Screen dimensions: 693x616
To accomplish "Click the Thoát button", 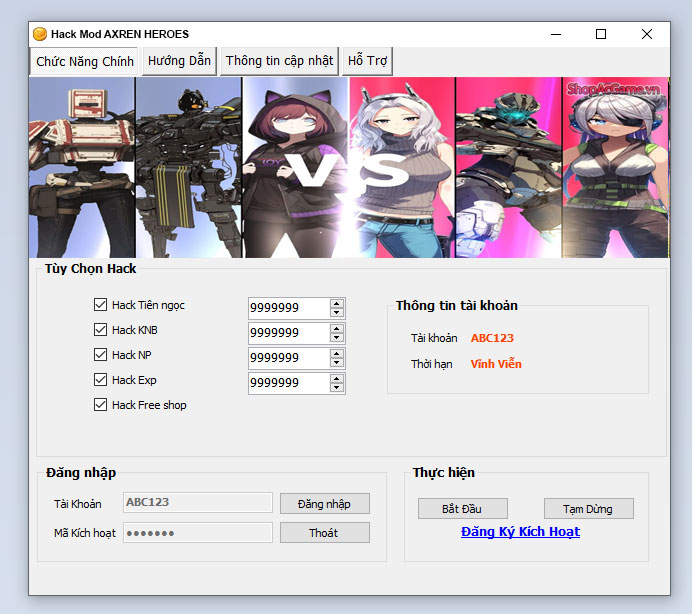I will [325, 533].
